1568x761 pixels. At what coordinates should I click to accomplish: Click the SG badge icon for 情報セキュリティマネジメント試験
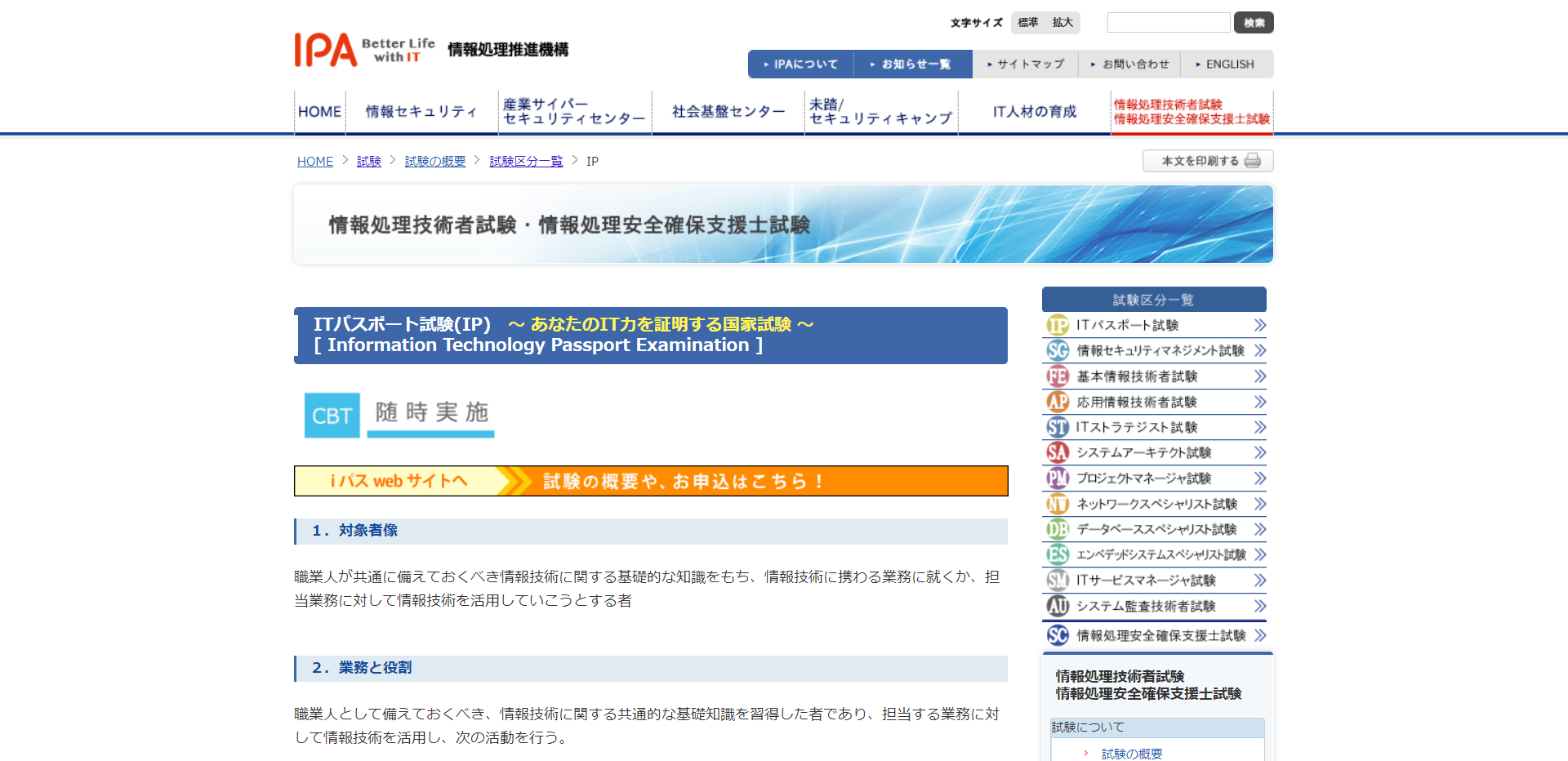tap(1058, 350)
